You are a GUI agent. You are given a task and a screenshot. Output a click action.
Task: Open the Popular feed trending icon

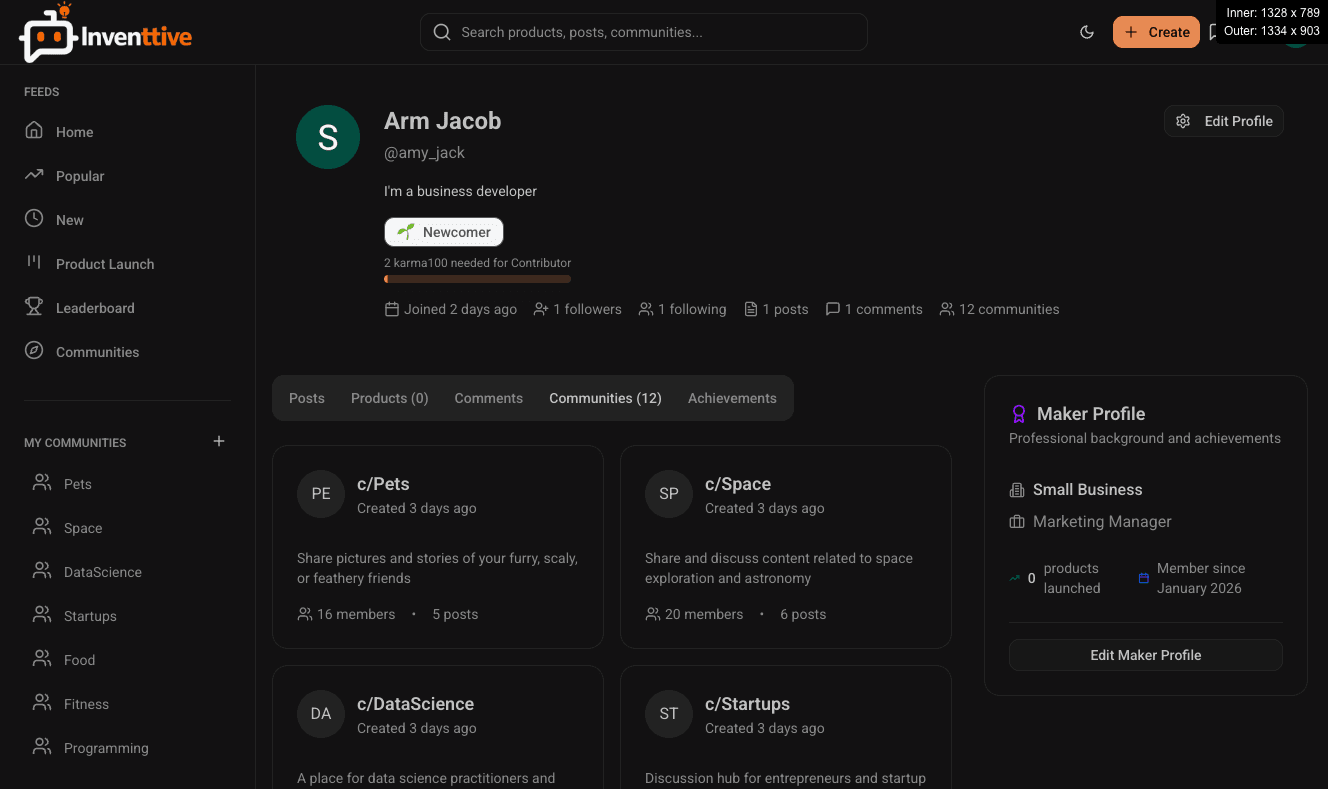(35, 175)
